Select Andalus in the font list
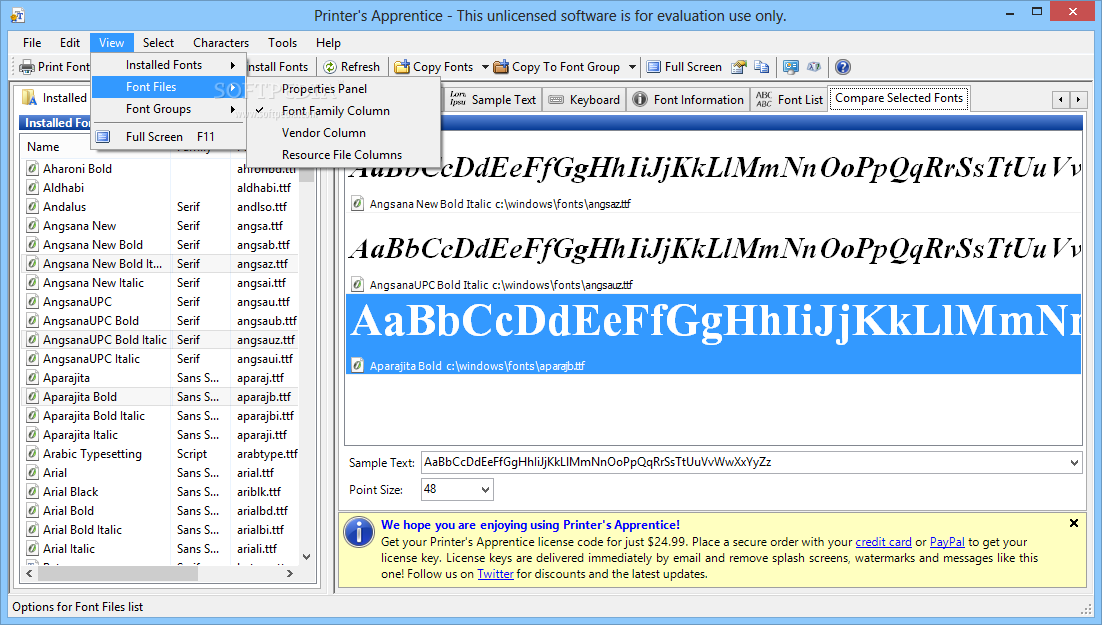Image resolution: width=1102 pixels, height=625 pixels. click(x=65, y=207)
